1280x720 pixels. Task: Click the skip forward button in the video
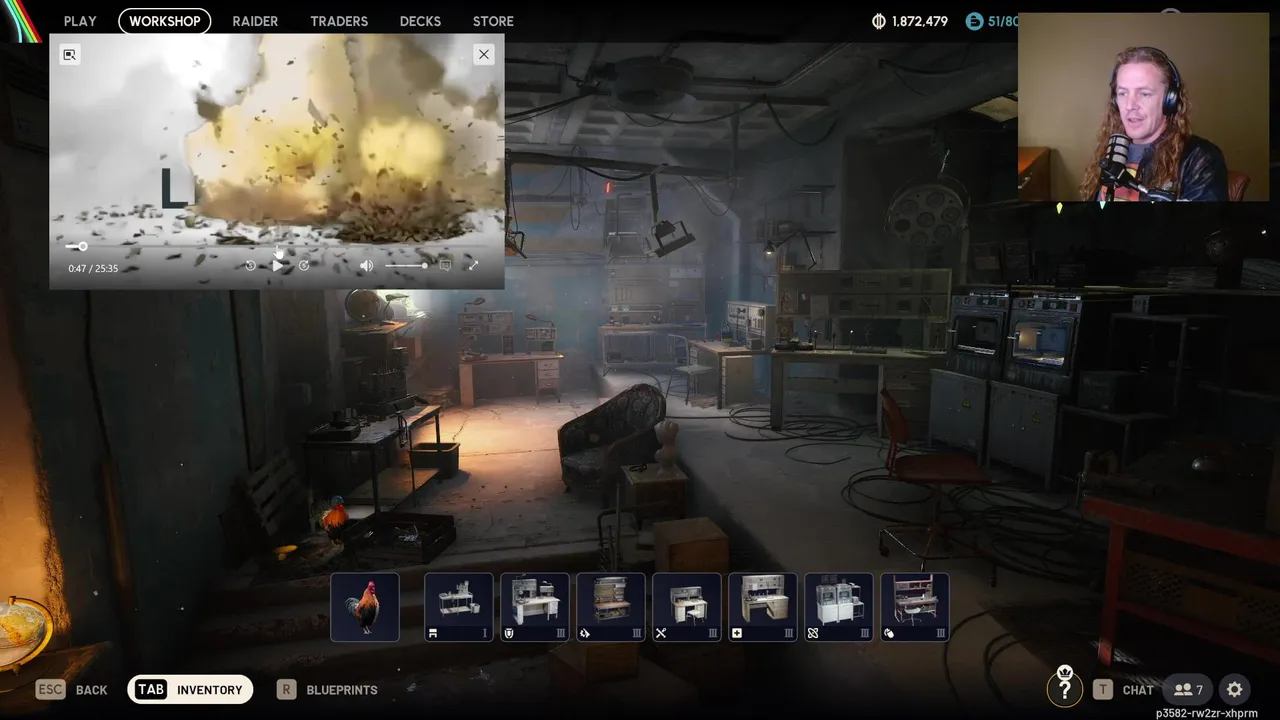304,265
